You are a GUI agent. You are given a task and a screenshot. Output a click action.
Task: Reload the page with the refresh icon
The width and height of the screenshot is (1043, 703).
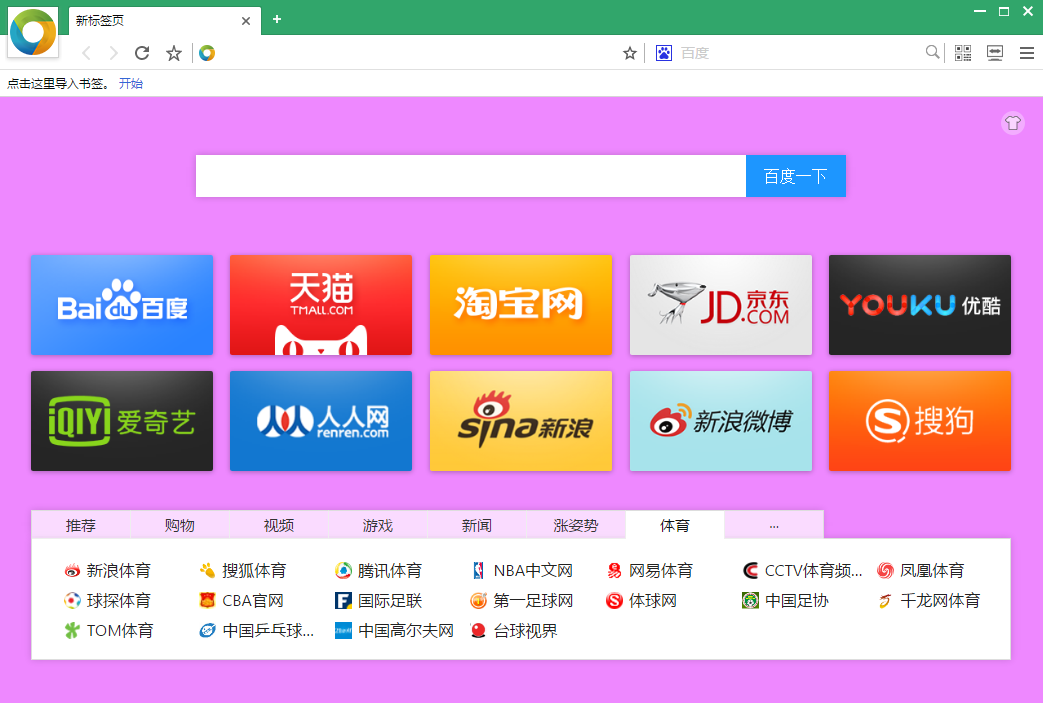[x=142, y=53]
